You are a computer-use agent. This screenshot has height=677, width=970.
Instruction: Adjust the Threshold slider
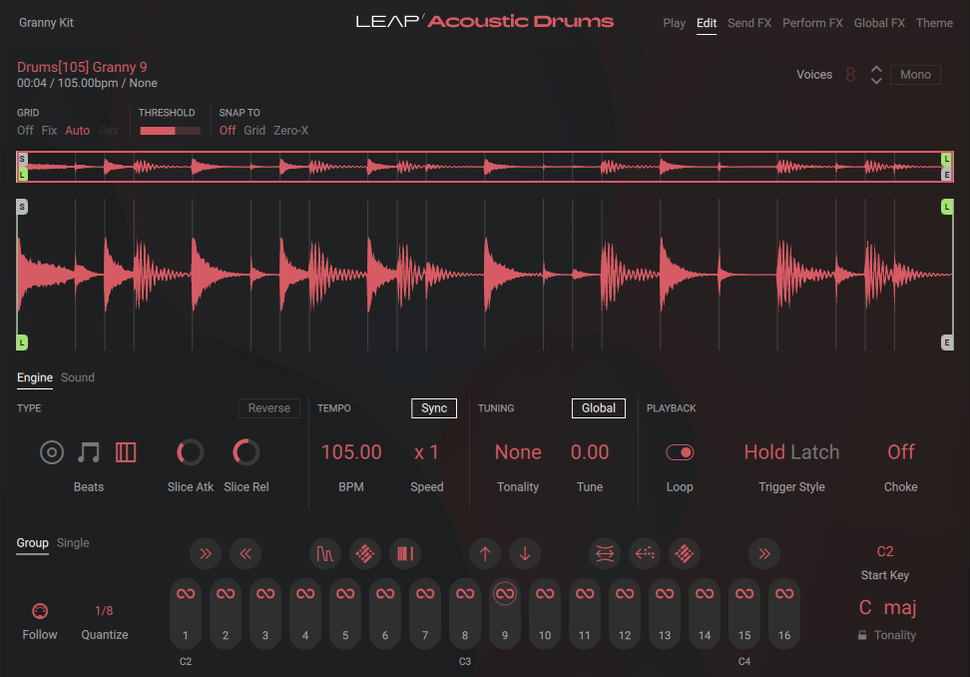click(x=171, y=130)
